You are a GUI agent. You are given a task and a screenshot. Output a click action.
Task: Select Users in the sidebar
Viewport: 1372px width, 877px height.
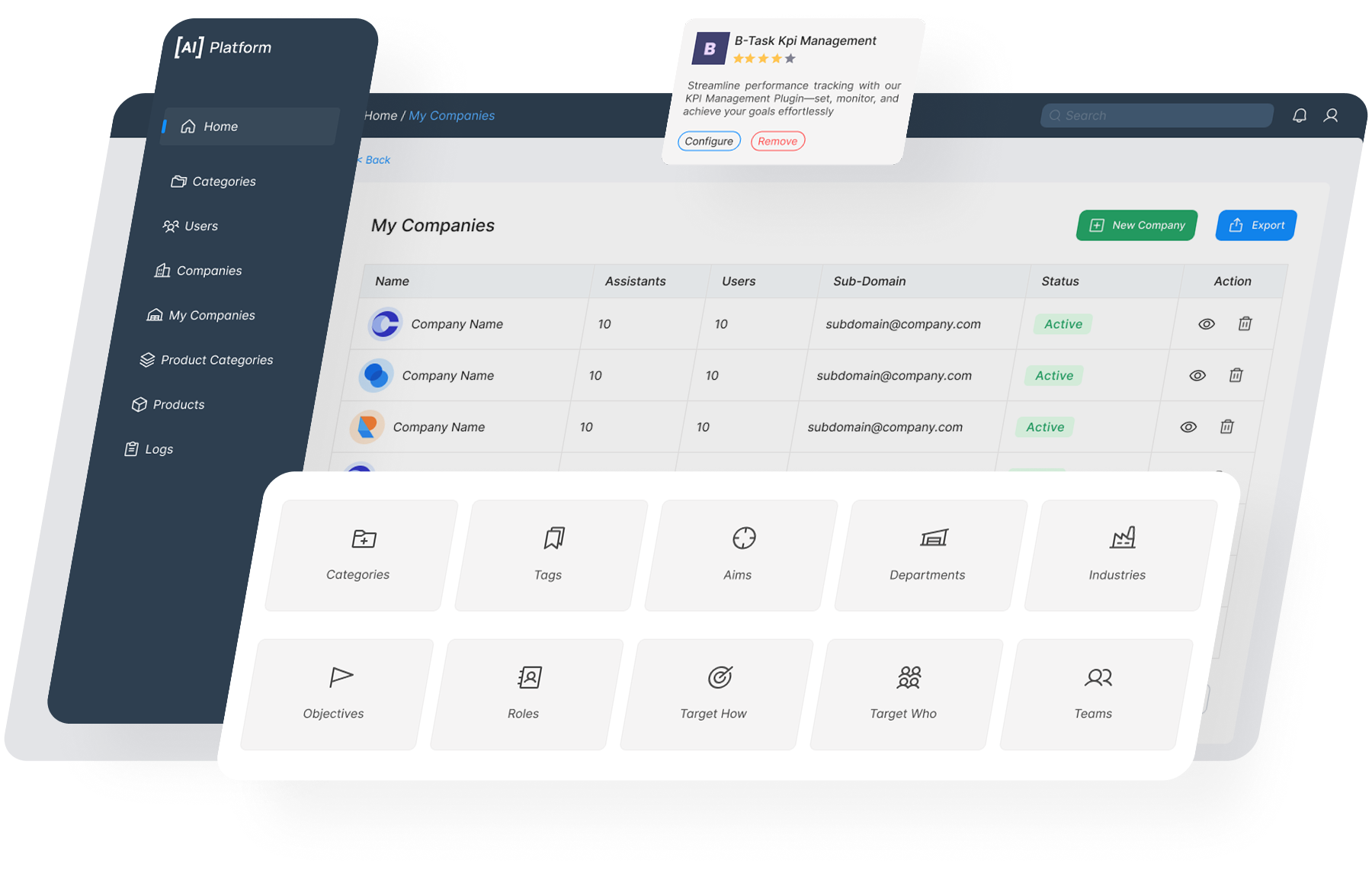tap(190, 226)
